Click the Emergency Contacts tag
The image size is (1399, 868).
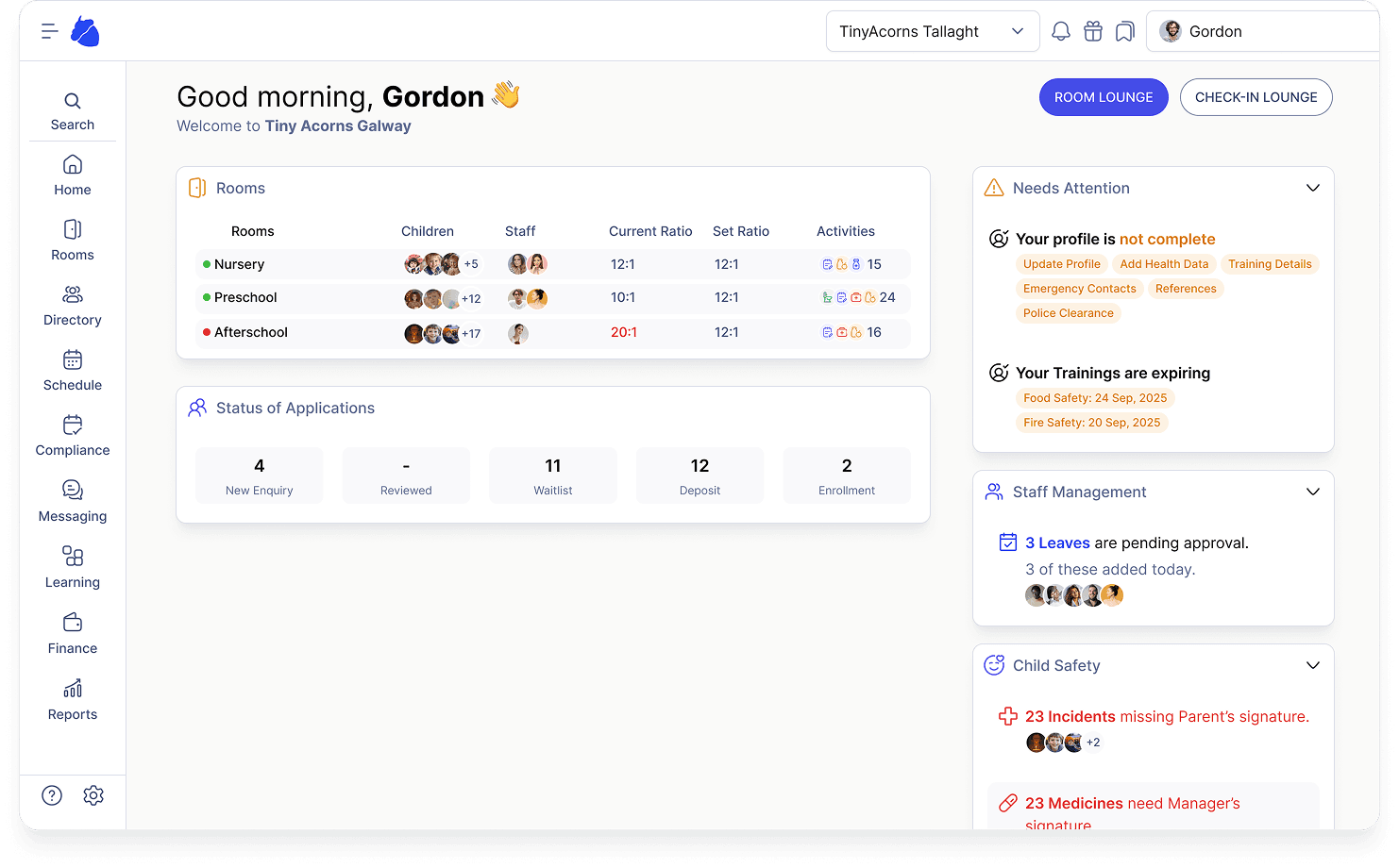(1080, 289)
